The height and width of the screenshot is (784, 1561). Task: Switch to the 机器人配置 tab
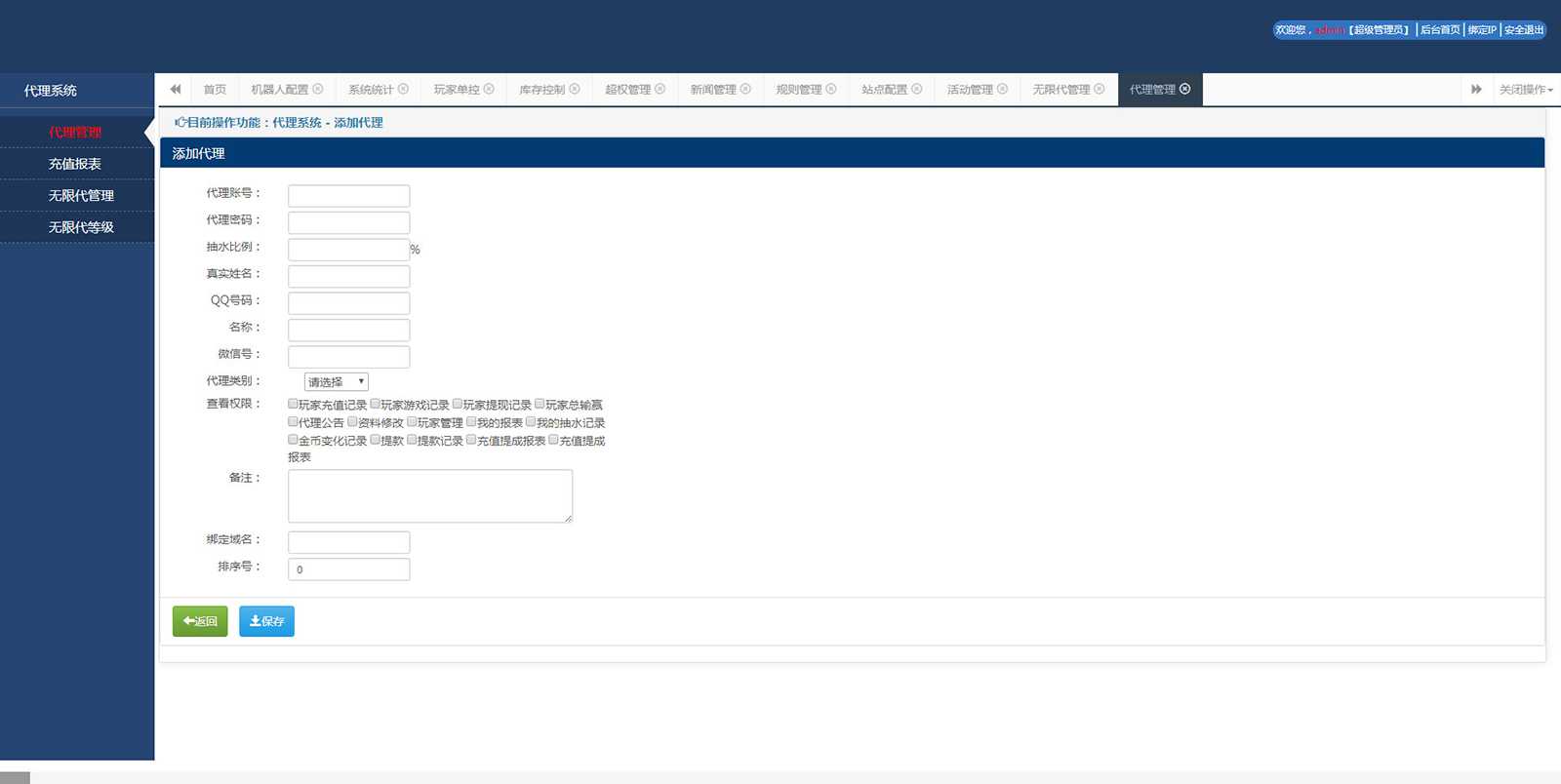pos(279,90)
